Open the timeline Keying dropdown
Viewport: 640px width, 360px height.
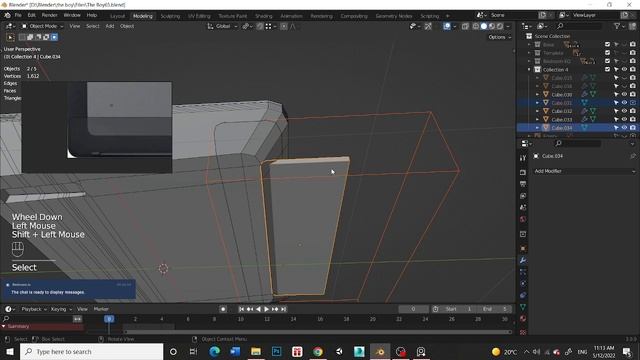[61, 309]
